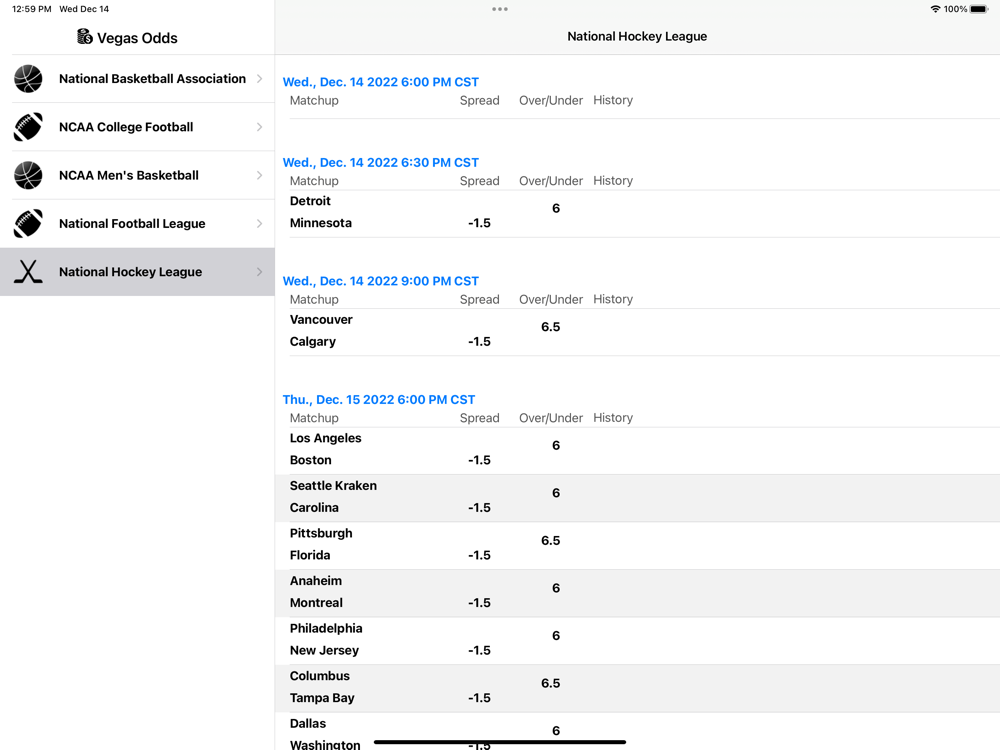Tap the three-dot multitasking indicator
The width and height of the screenshot is (1000, 750).
coord(500,9)
